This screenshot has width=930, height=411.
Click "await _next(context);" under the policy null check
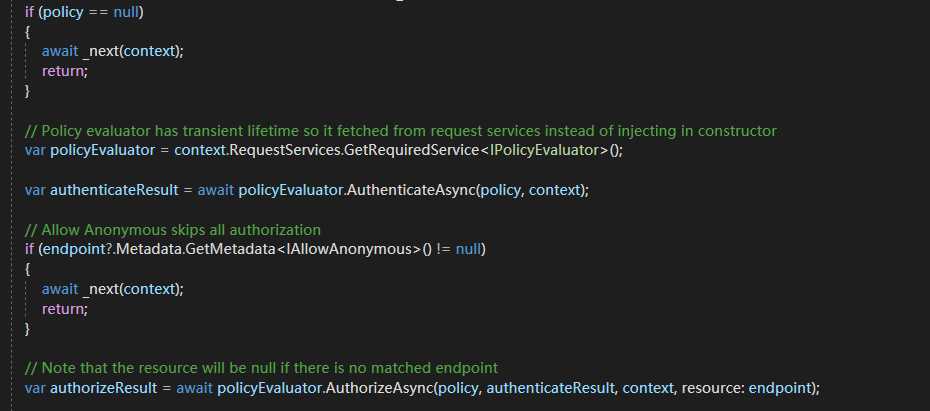coord(113,52)
